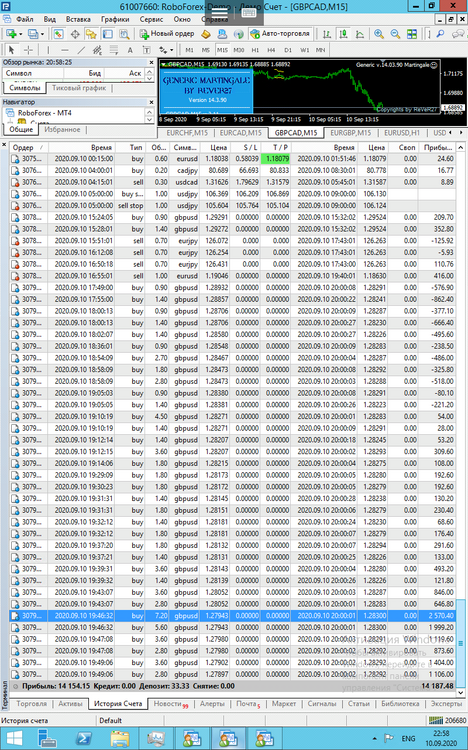Close the Market Watch panel
Screen dimensions: 468x750
pyautogui.click(x=151, y=62)
